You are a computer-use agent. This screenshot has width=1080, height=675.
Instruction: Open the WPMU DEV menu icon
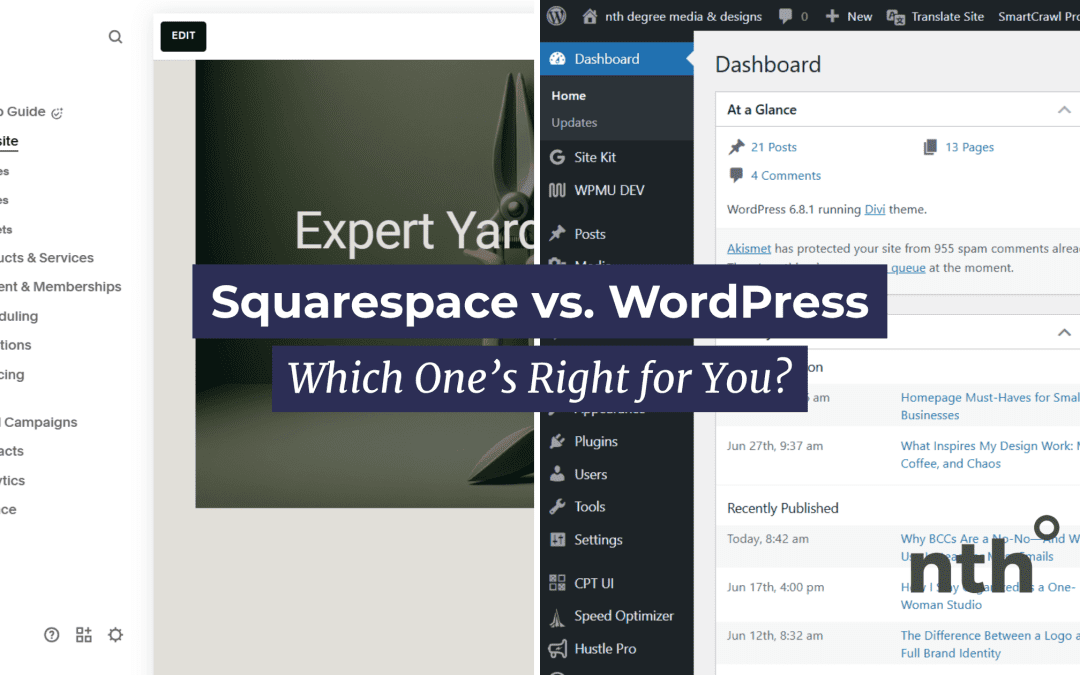(557, 190)
